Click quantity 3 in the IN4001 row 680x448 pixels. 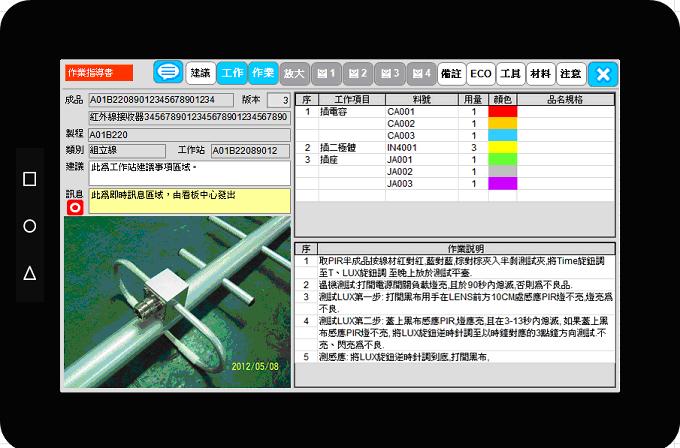click(473, 147)
